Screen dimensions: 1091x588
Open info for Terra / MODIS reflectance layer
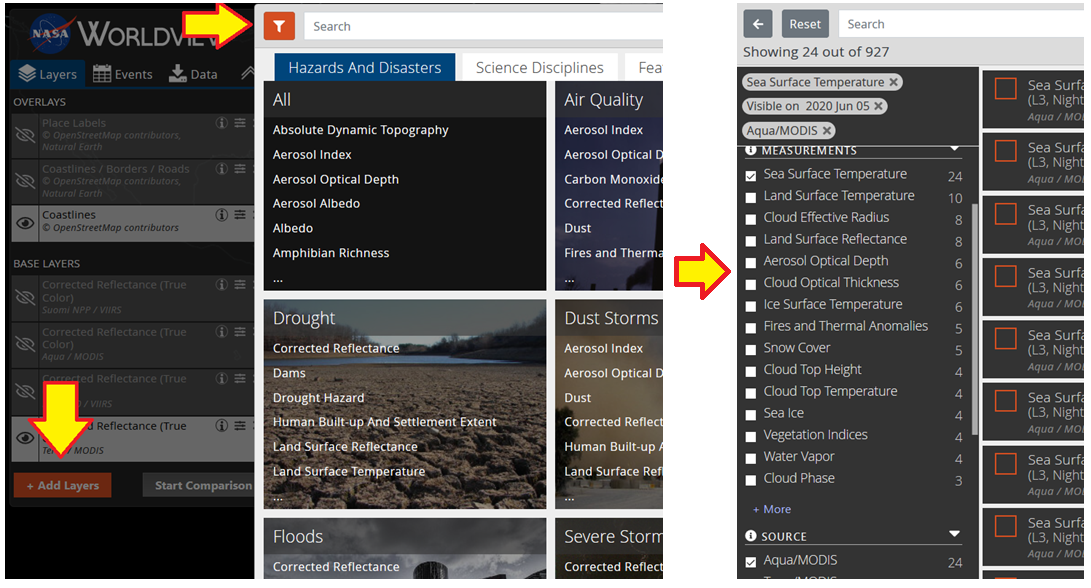point(221,426)
